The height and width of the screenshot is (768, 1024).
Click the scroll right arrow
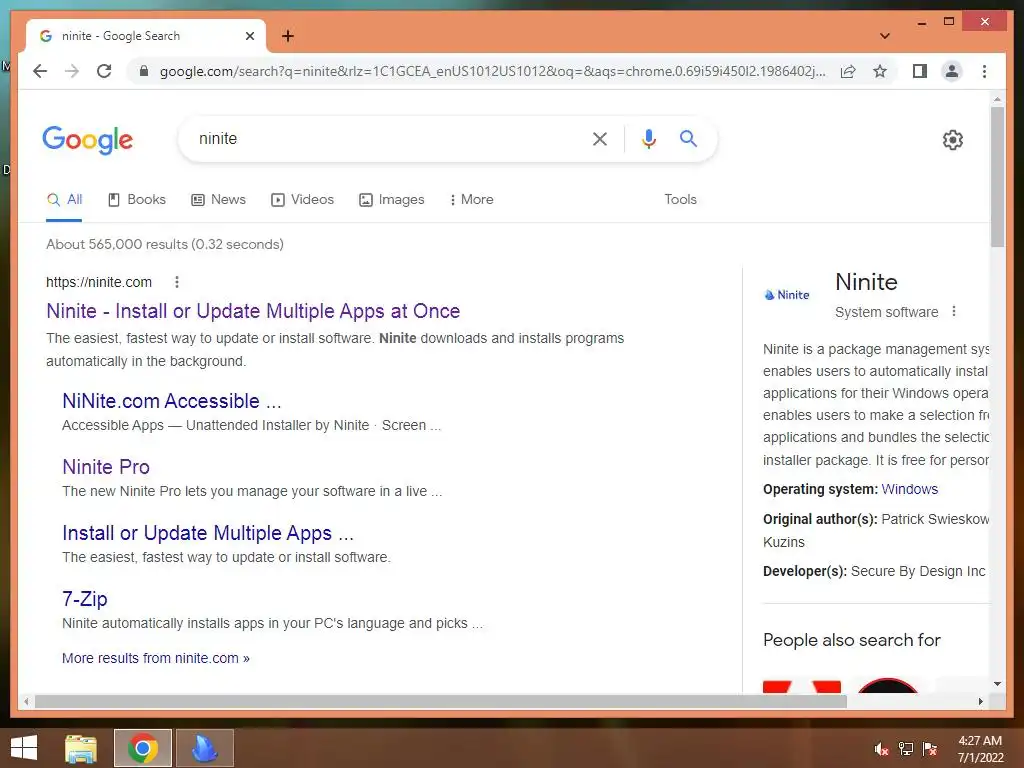point(980,701)
